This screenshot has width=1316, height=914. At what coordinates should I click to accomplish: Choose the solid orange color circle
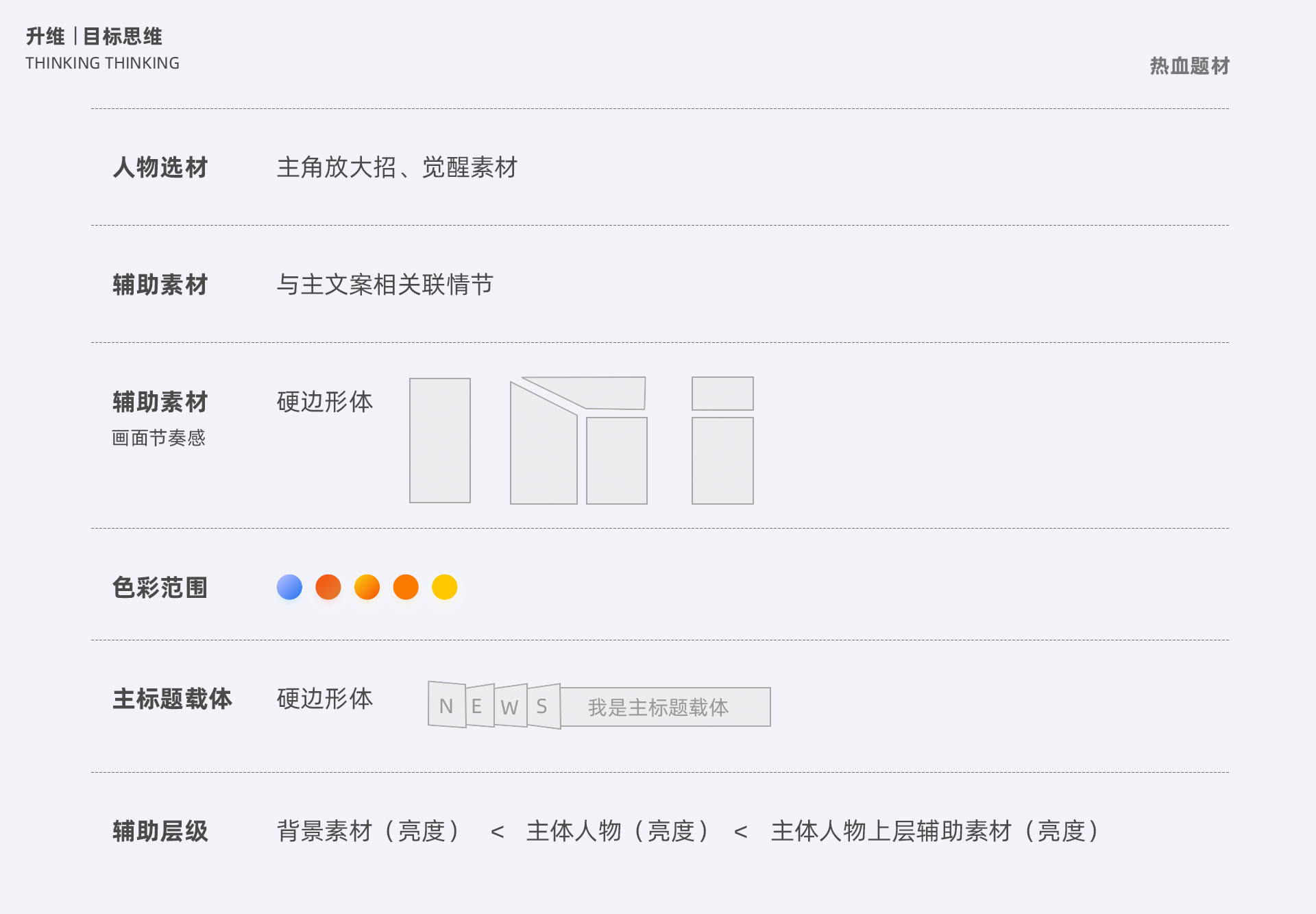click(406, 587)
